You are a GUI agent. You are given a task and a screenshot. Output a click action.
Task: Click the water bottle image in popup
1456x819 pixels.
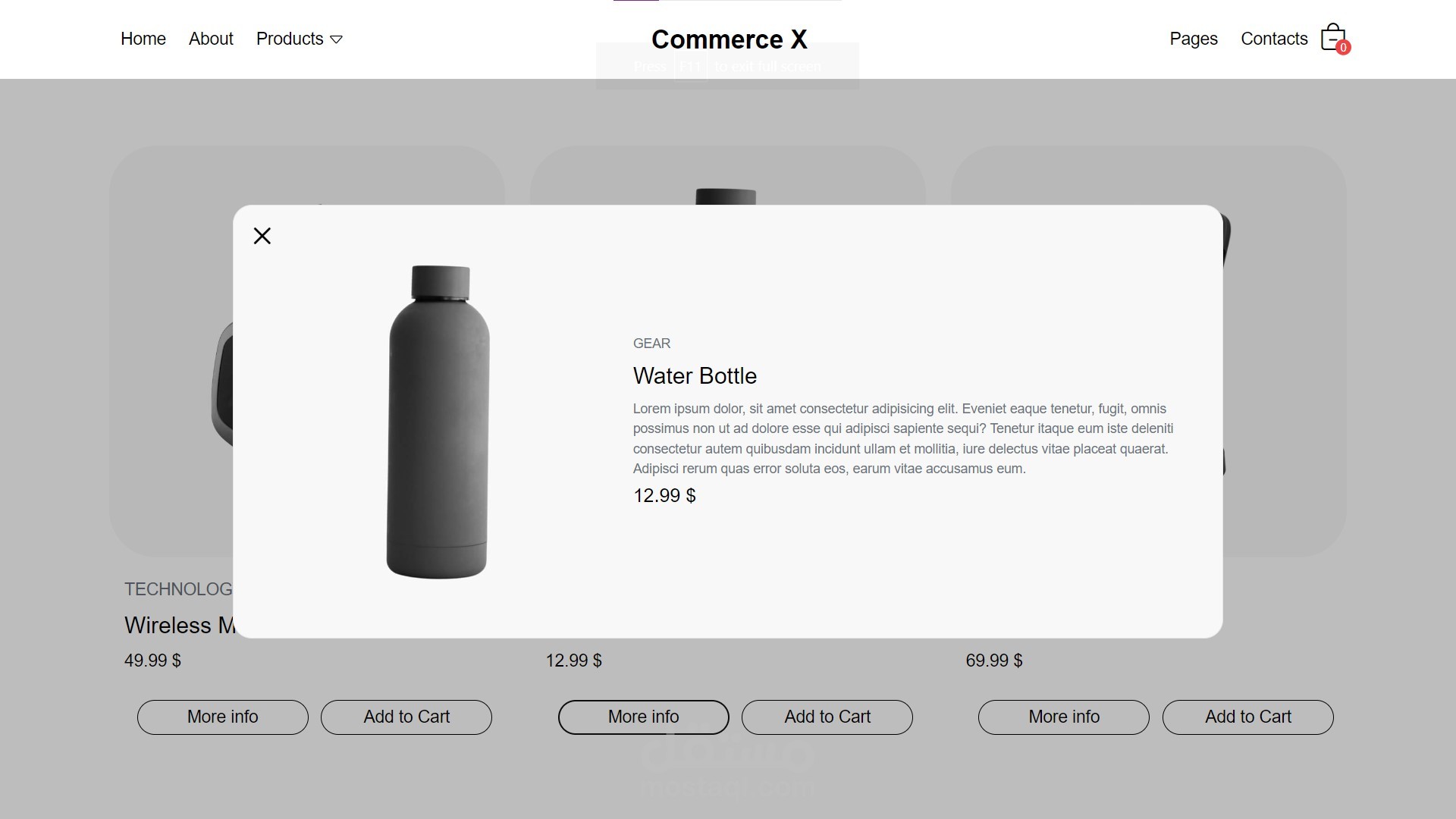click(x=438, y=422)
